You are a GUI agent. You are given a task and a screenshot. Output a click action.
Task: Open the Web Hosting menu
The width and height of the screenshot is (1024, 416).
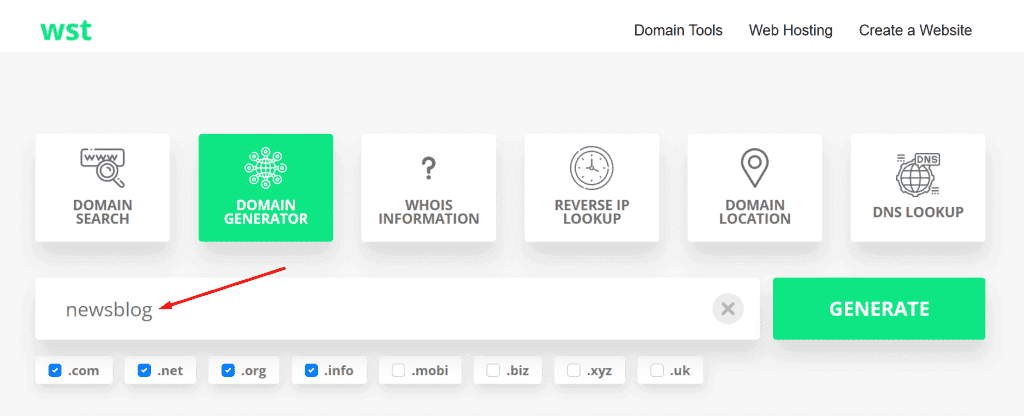(790, 30)
